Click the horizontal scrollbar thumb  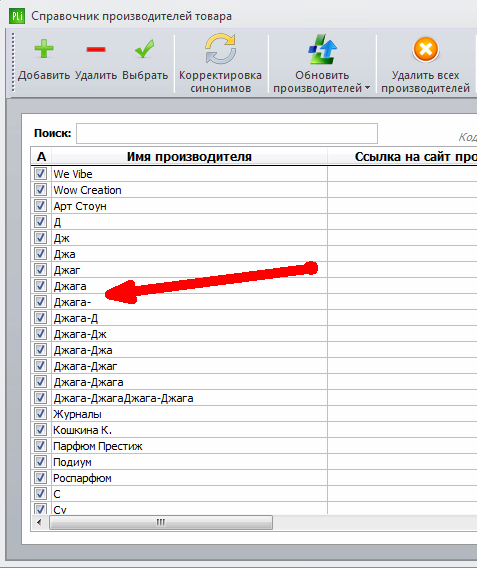[x=161, y=522]
